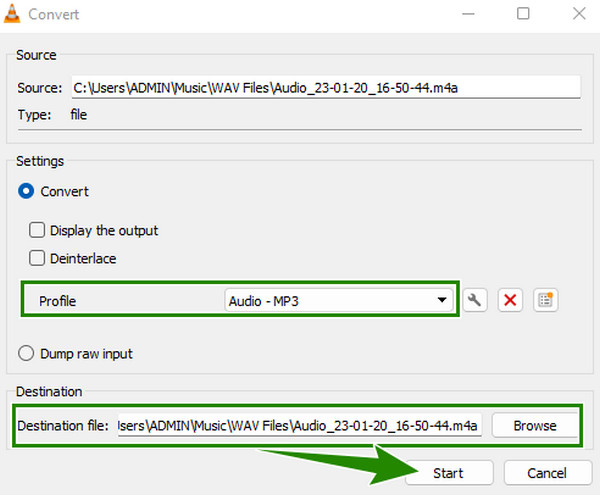Click the wrench icon to edit selected profile
Screen dimensions: 600x495
pyautogui.click(x=475, y=300)
